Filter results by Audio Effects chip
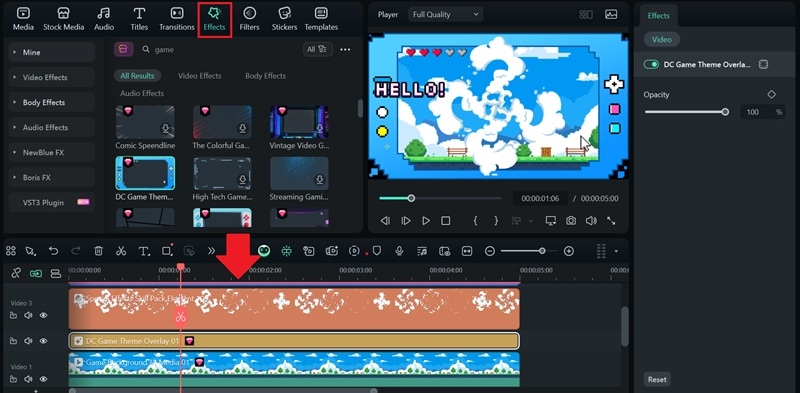 [x=142, y=93]
